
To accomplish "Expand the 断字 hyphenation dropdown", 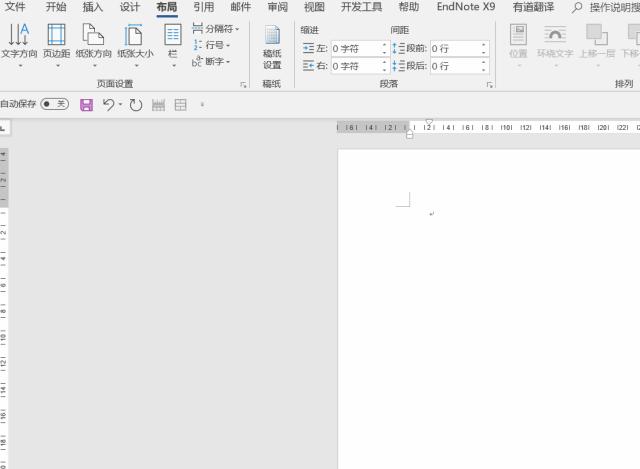I will tap(214, 61).
